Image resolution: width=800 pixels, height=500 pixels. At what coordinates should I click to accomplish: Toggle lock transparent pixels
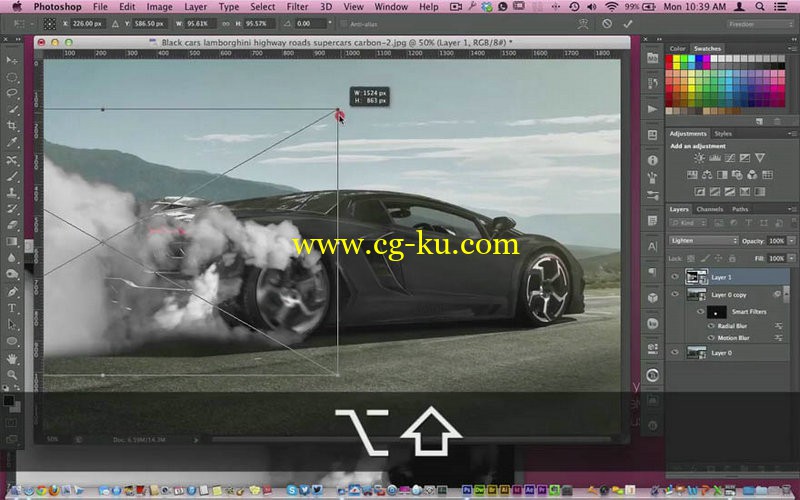click(690, 259)
